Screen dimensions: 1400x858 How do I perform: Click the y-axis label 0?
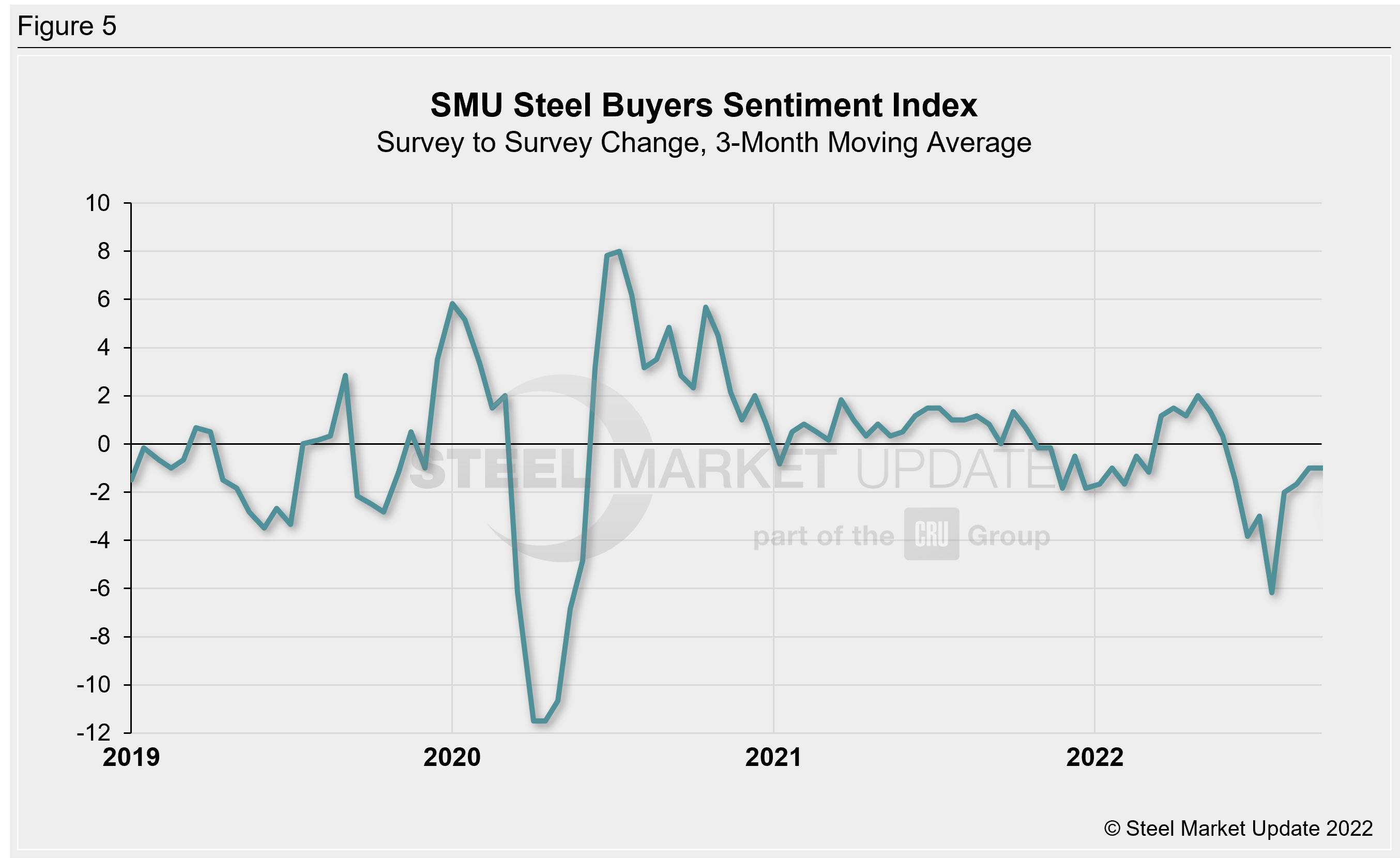coord(103,444)
